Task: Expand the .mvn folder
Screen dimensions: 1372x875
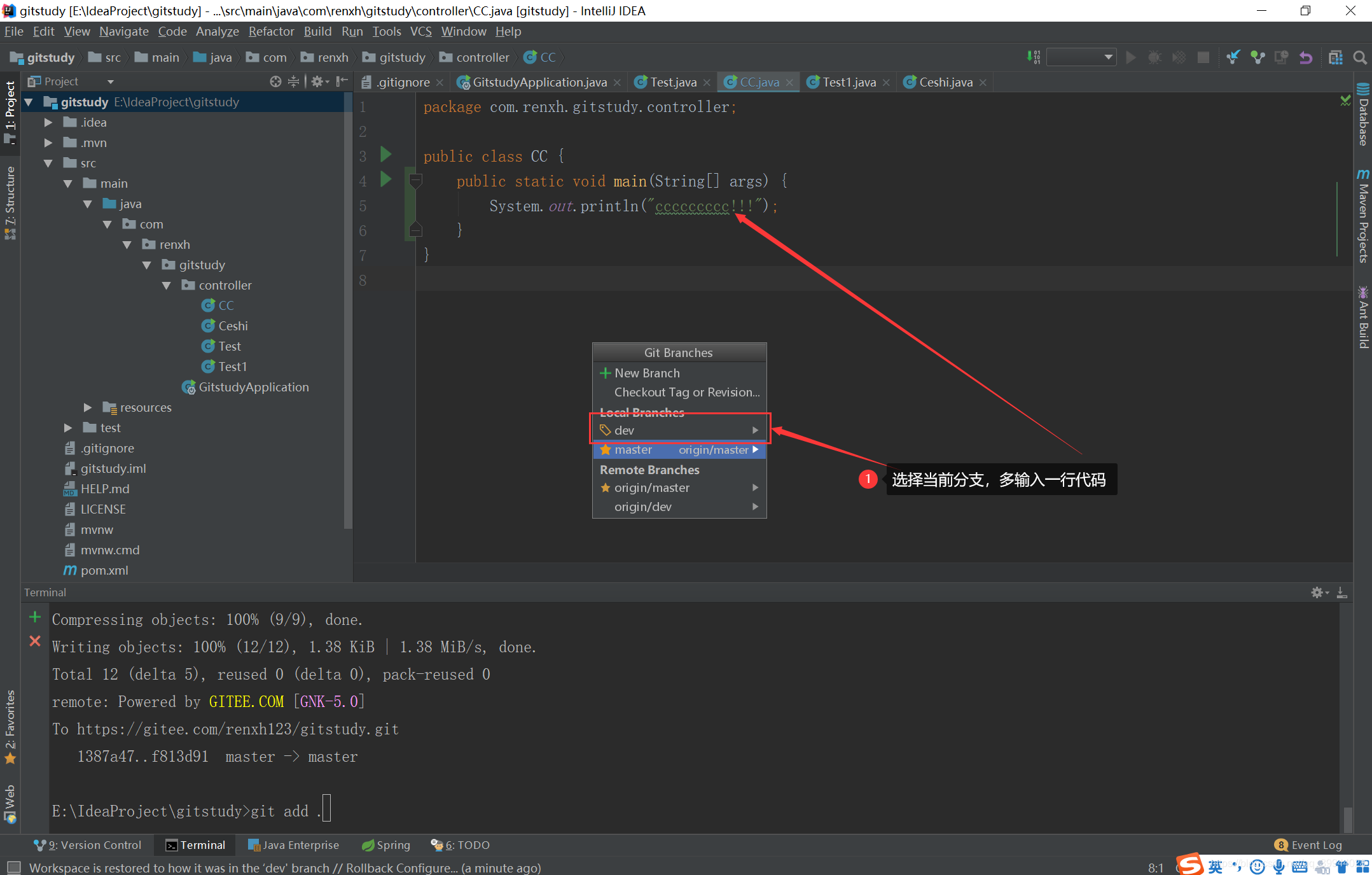Action: [x=48, y=143]
